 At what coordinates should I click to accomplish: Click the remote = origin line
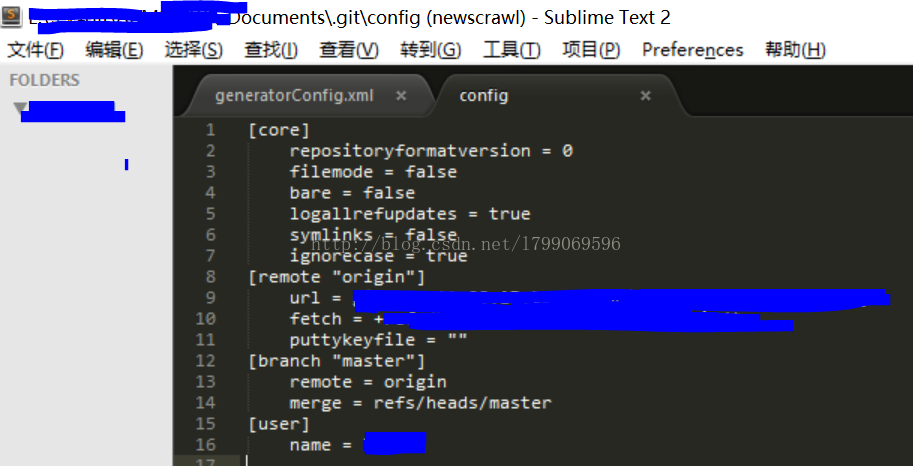[x=368, y=382]
